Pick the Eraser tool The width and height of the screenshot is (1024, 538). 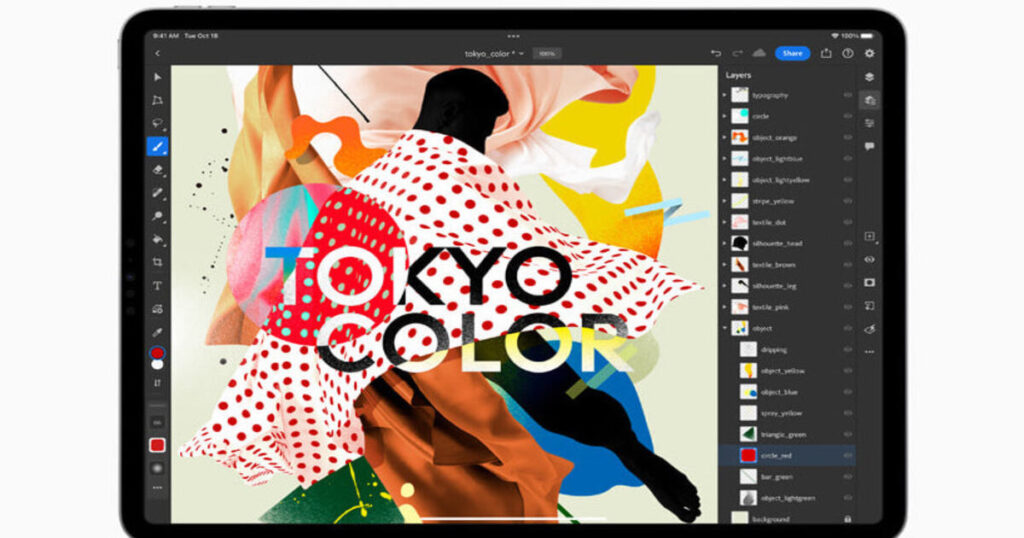tap(157, 170)
